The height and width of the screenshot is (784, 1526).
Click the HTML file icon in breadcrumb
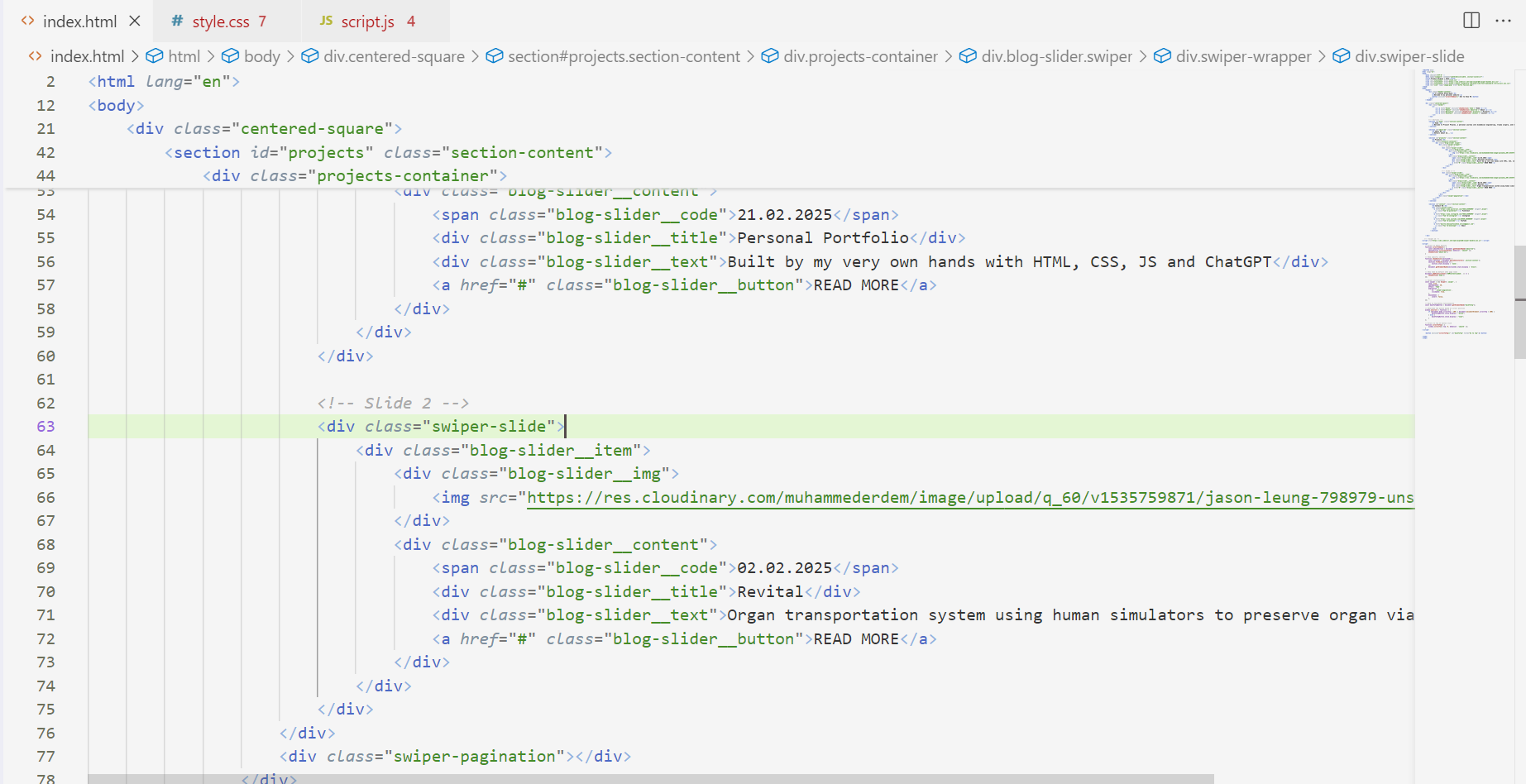click(x=35, y=56)
